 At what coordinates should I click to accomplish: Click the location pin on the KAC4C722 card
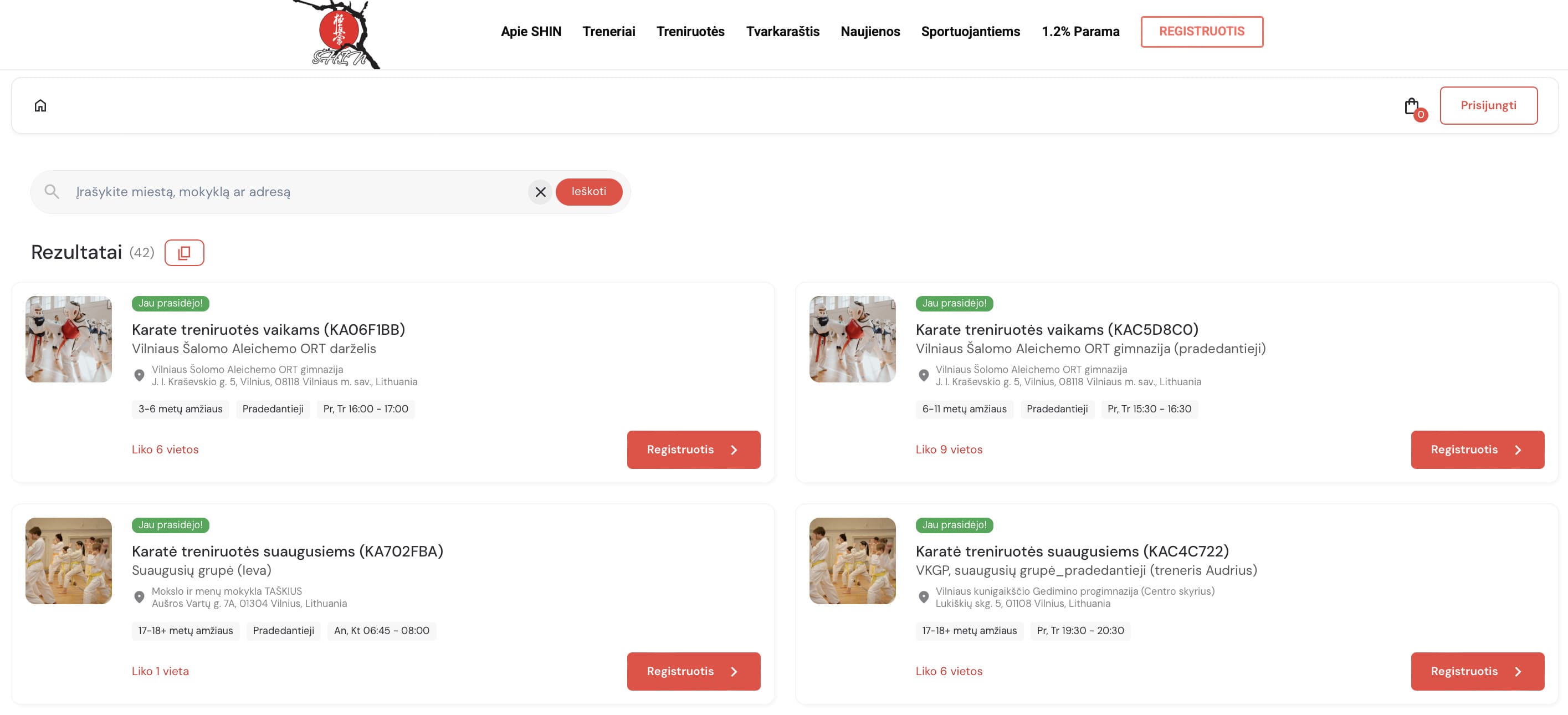coord(924,597)
